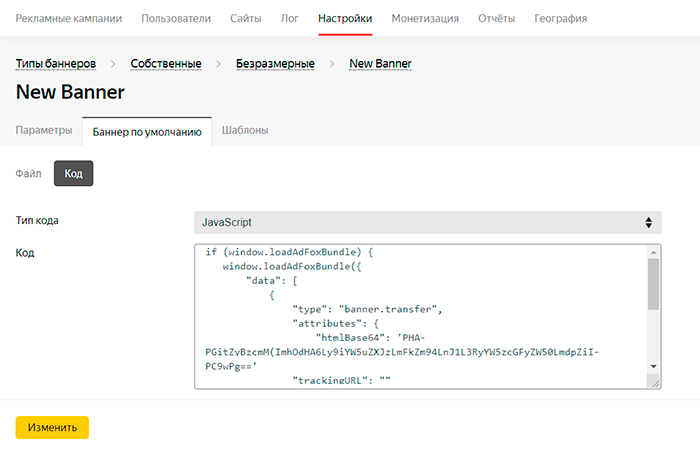Viewport: 700px width, 450px height.
Task: Select the Файл mode toggle
Action: coord(29,173)
